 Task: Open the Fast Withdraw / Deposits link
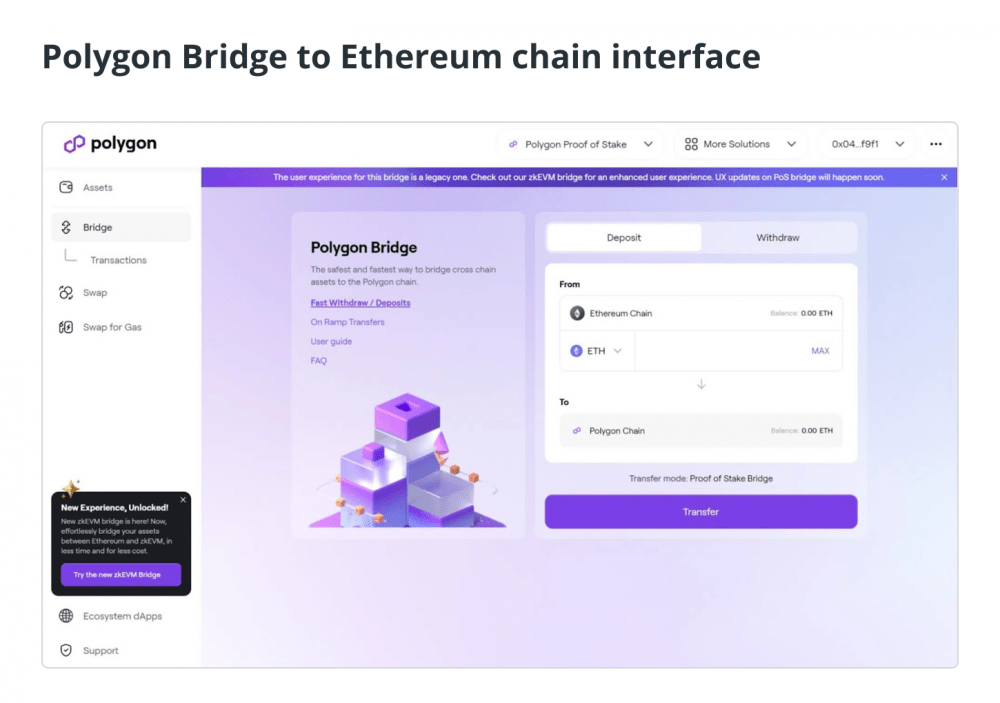[x=360, y=303]
